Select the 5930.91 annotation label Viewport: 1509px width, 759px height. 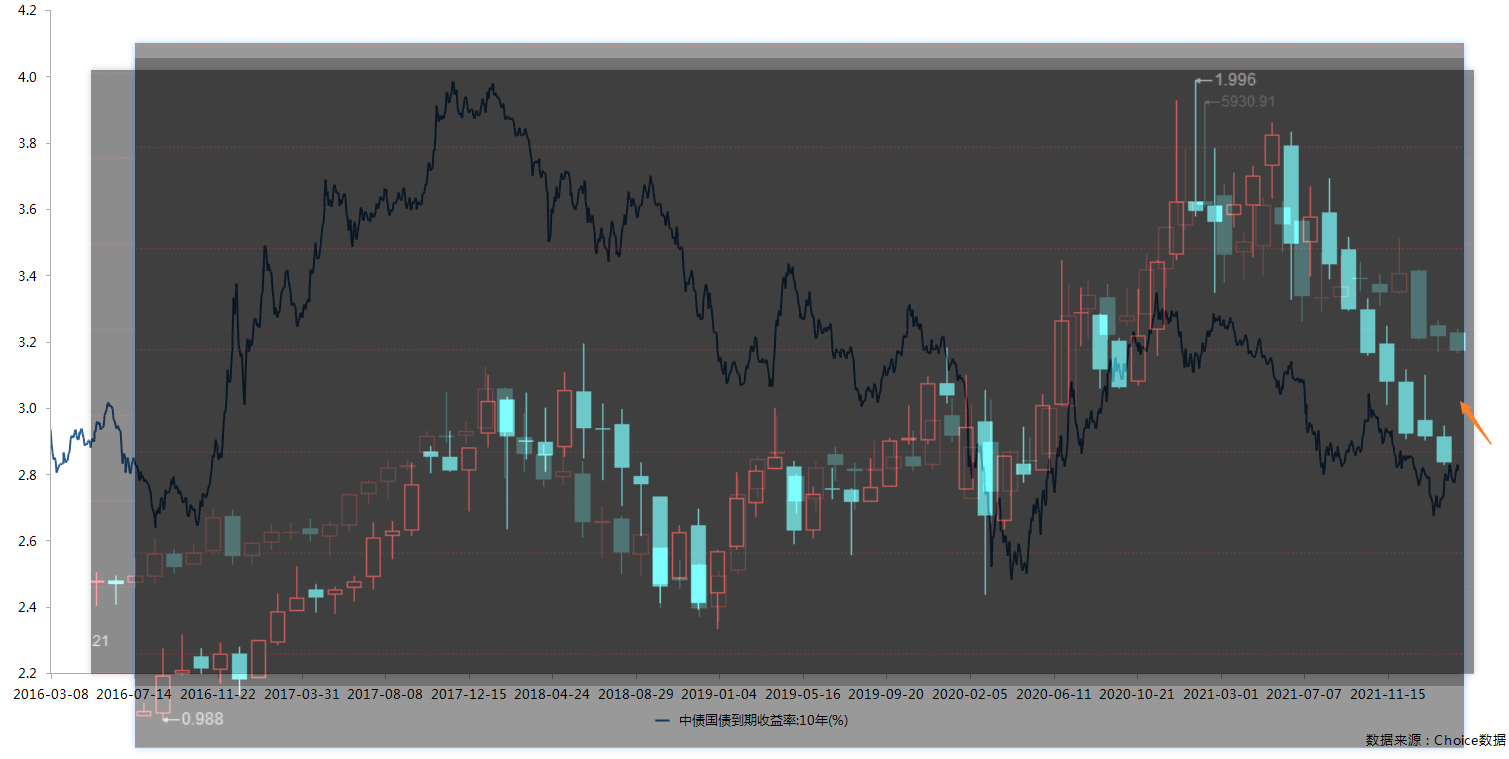coord(1249,101)
